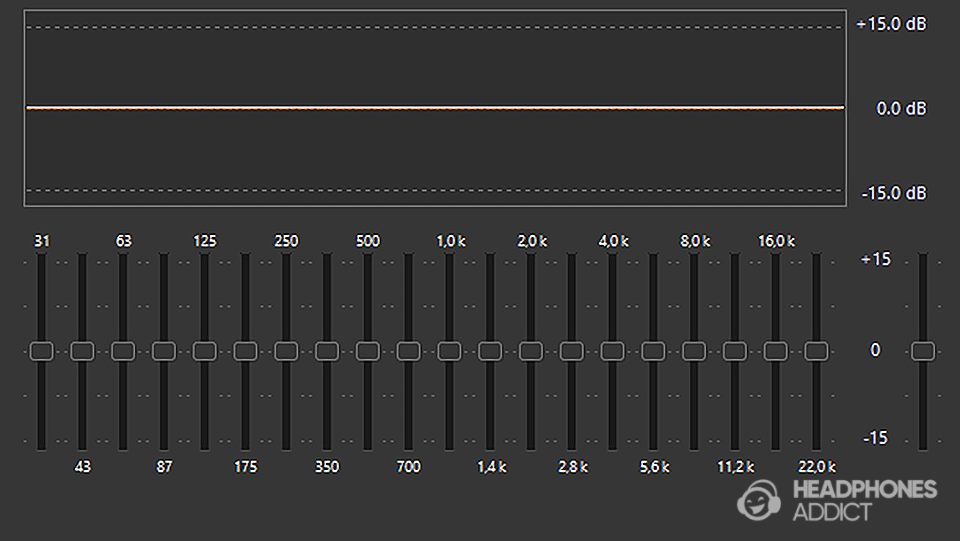This screenshot has height=541, width=960.
Task: Click the 125 frequency label
Action: coord(205,241)
